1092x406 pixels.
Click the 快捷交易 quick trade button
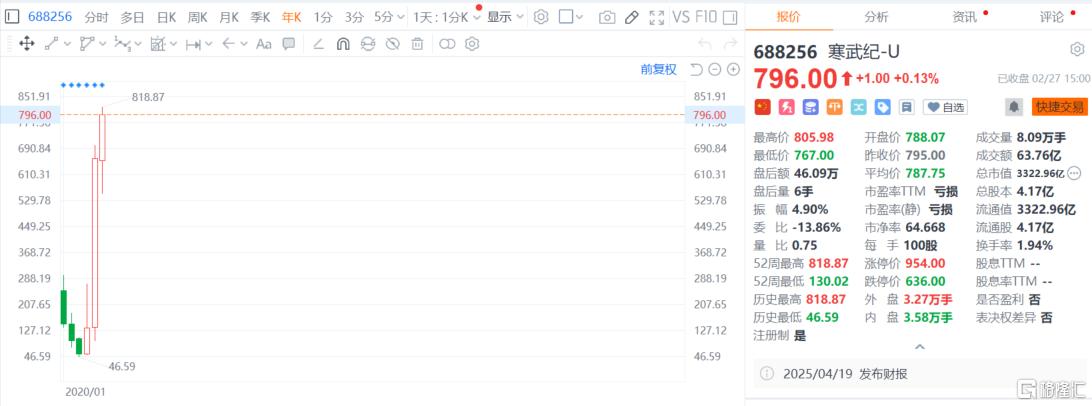[x=1059, y=107]
